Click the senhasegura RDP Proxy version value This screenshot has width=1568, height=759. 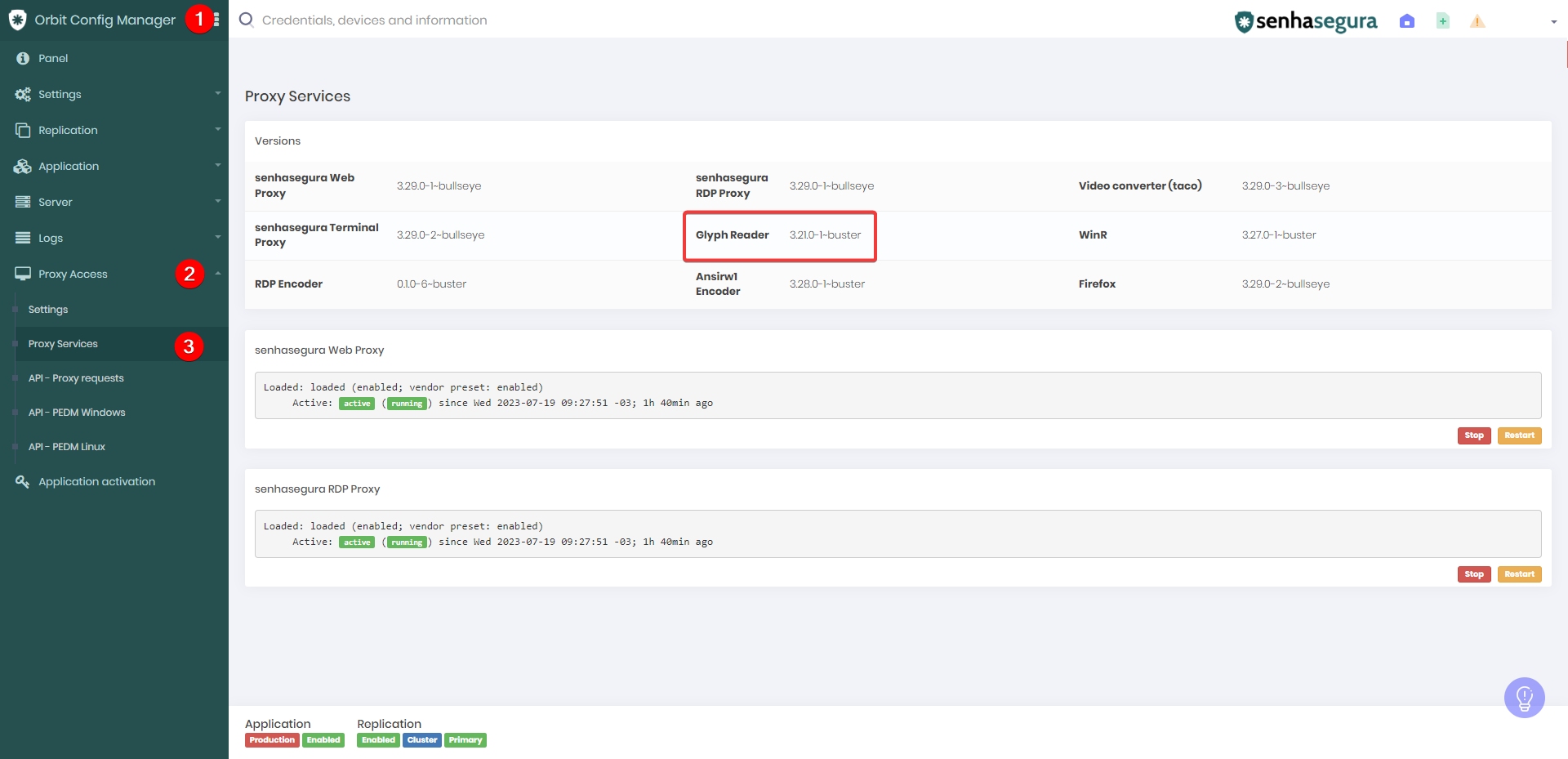[831, 186]
